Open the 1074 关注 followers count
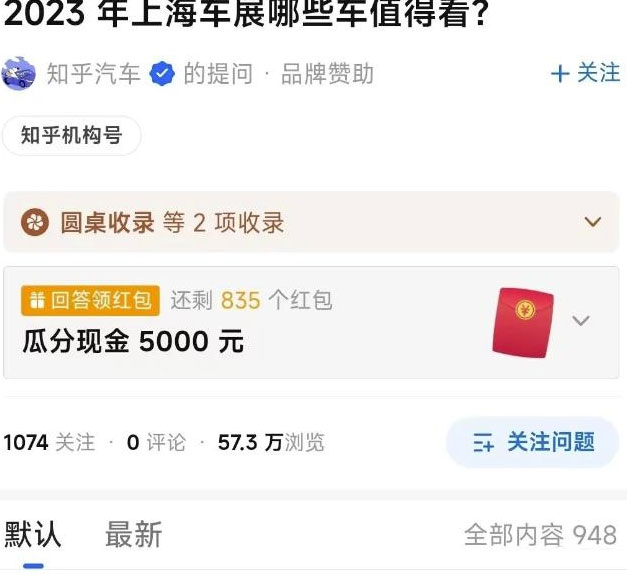Screen dimensions: 627x574 (49, 442)
